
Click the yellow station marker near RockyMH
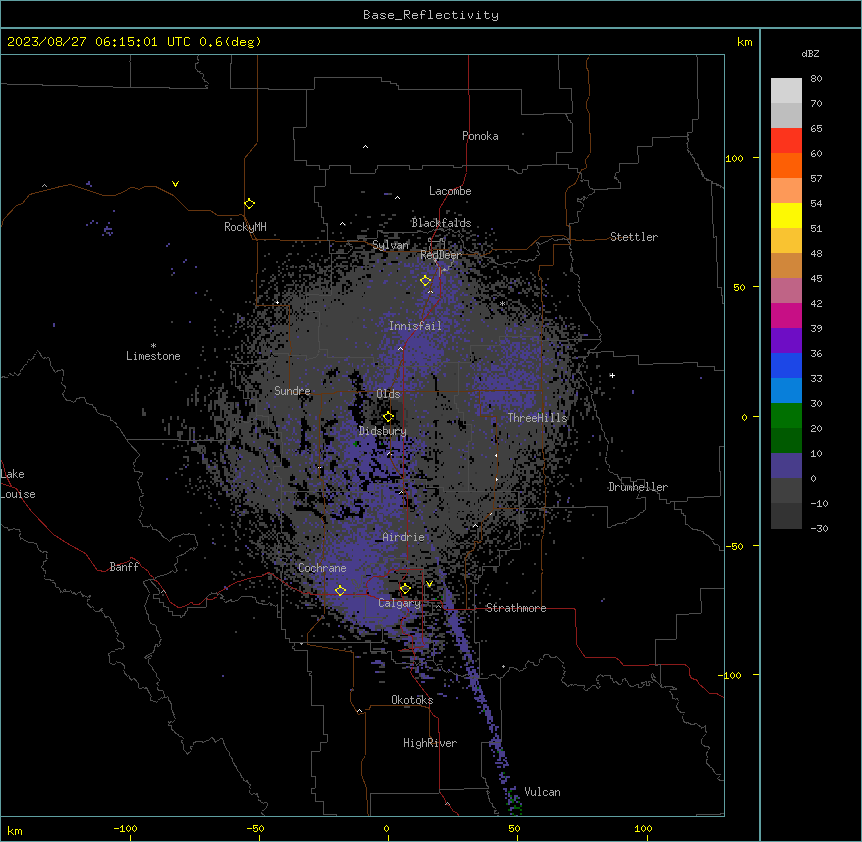pyautogui.click(x=250, y=204)
